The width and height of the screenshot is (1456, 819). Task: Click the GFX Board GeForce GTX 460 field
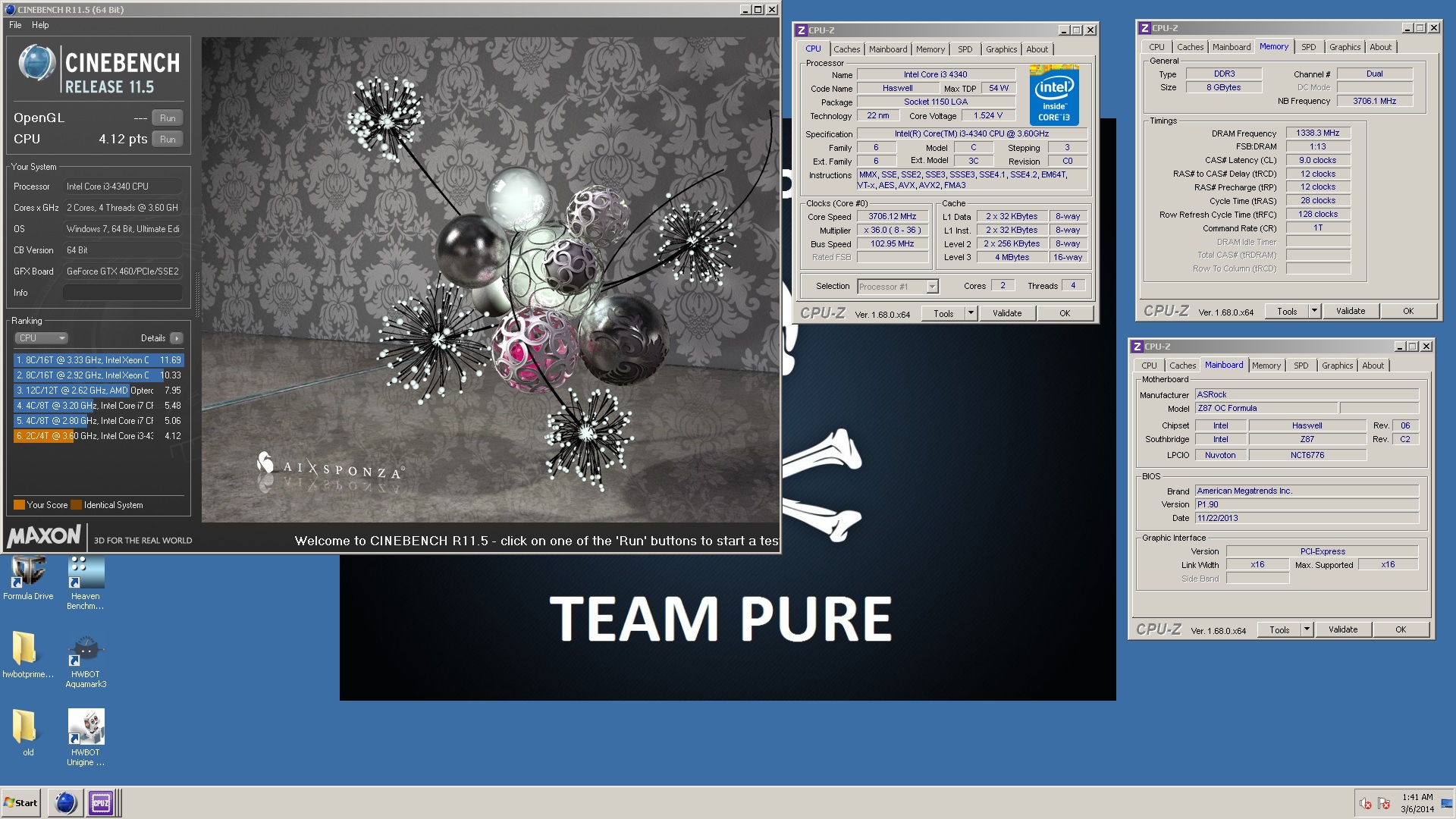[122, 271]
